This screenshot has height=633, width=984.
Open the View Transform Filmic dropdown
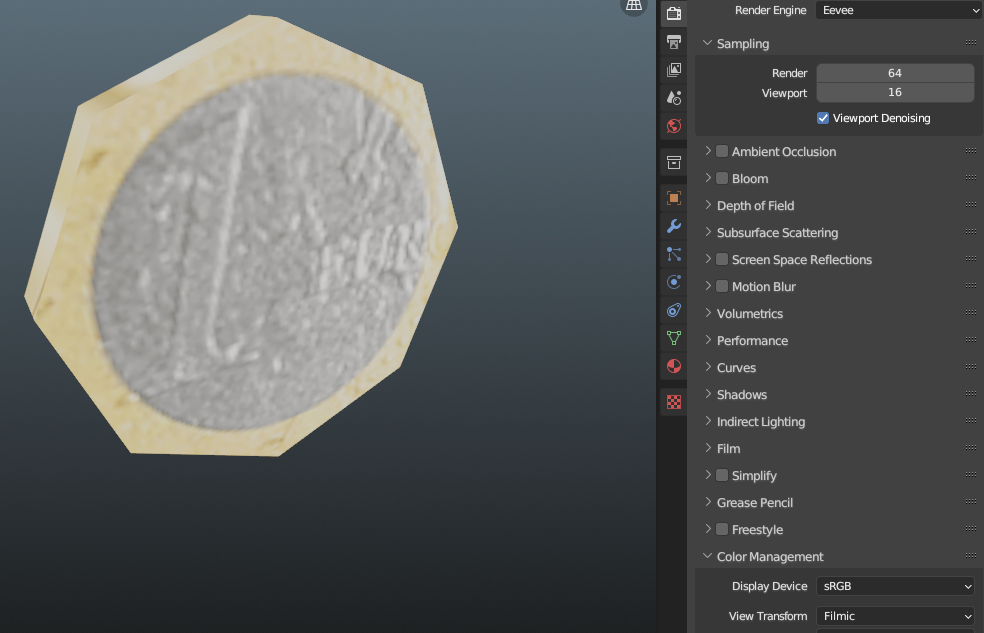click(x=895, y=616)
